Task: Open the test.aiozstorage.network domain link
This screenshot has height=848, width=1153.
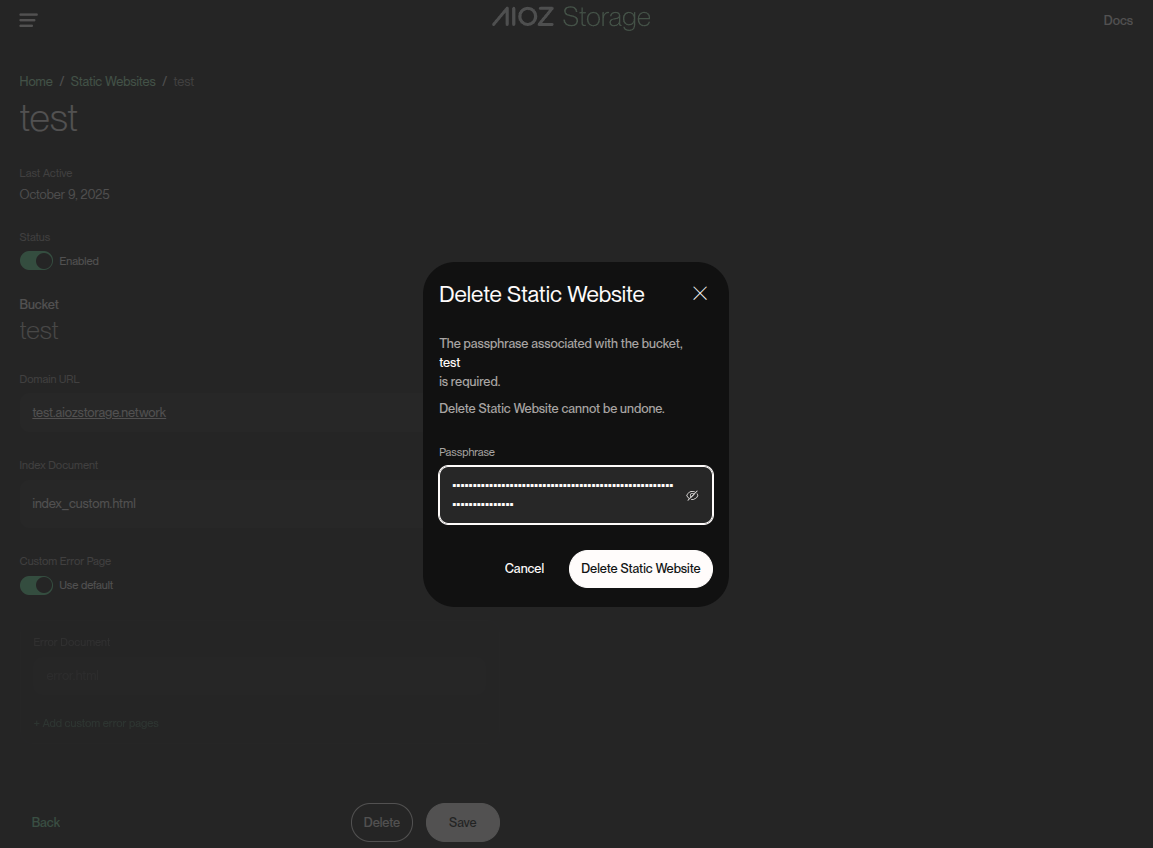Action: click(99, 412)
